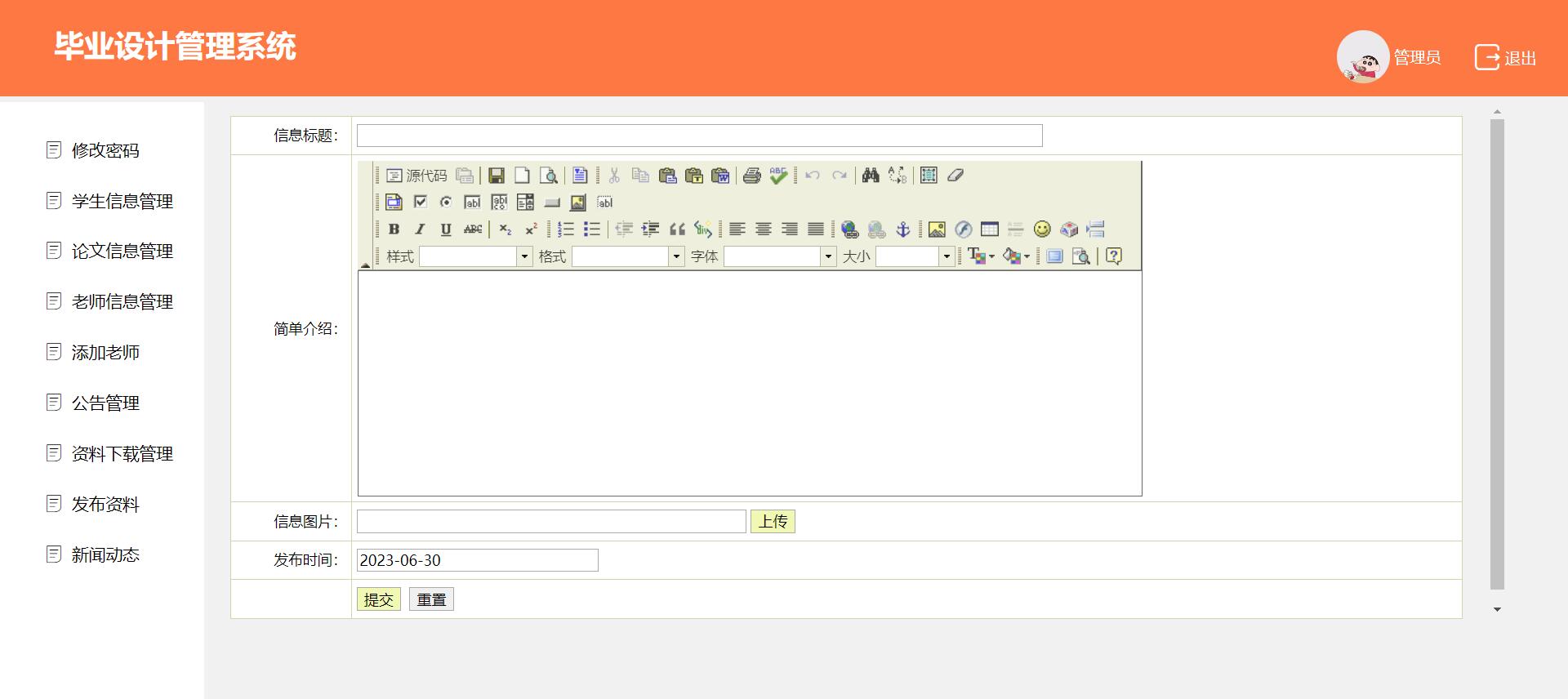Click Paste from Word icon
This screenshot has width=1568, height=699.
[x=720, y=176]
